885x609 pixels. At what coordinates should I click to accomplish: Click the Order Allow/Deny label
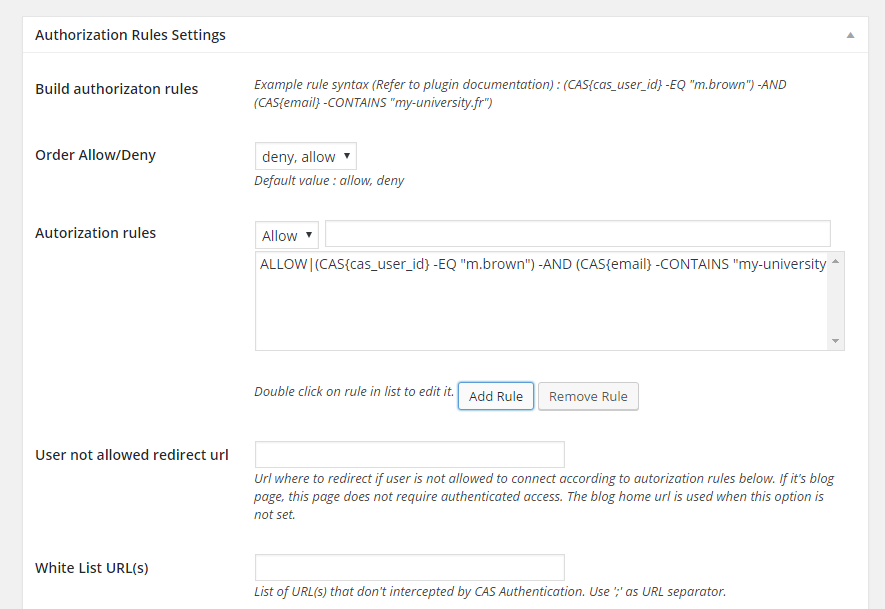94,154
